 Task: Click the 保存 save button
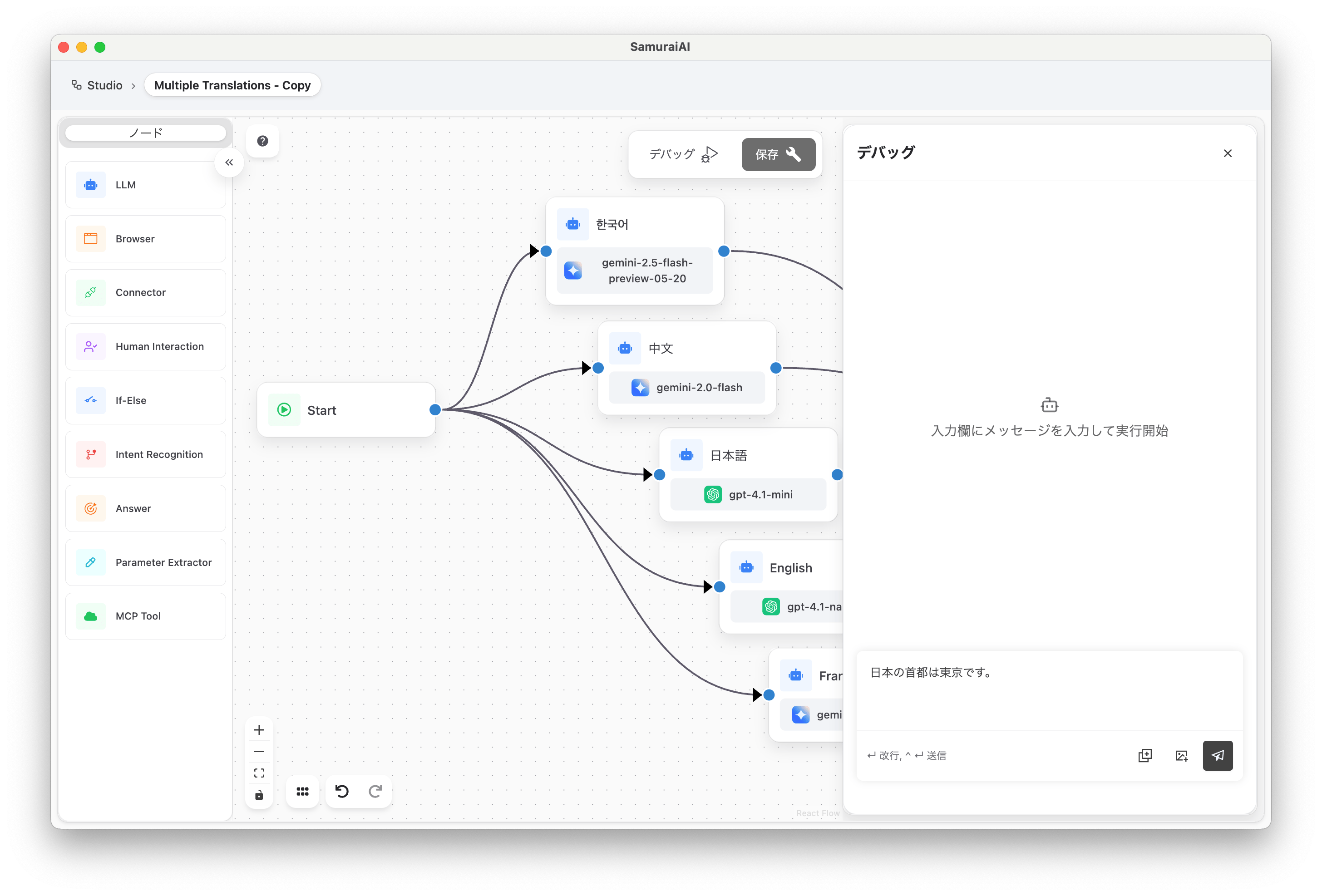(778, 154)
